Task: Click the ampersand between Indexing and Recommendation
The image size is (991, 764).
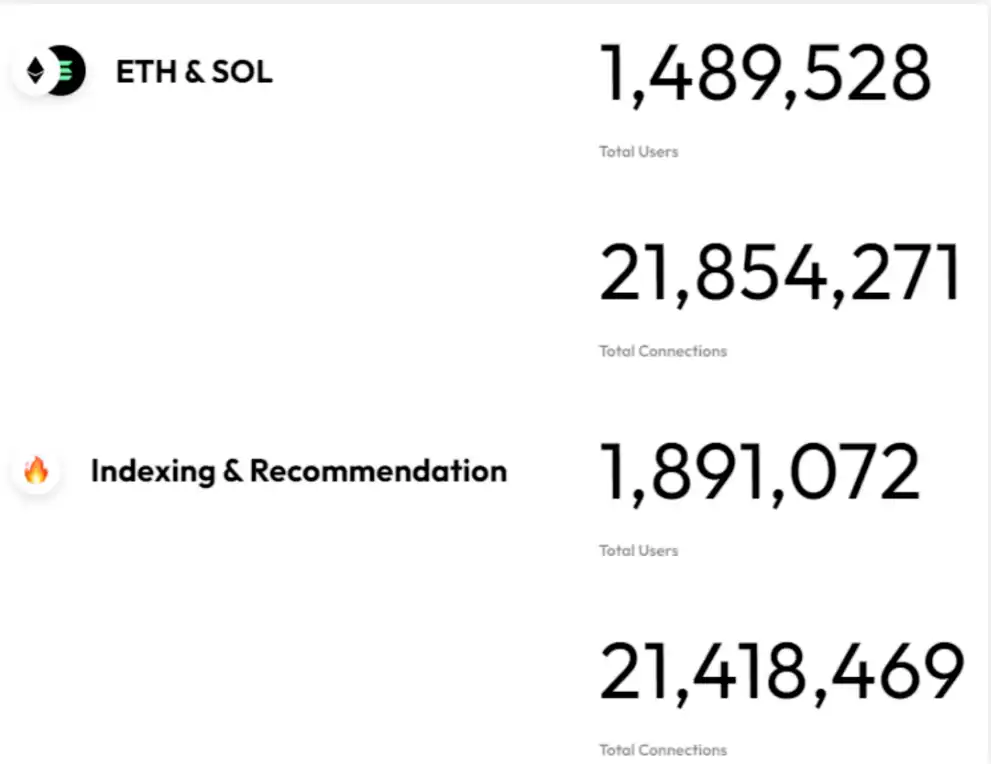Action: (233, 471)
